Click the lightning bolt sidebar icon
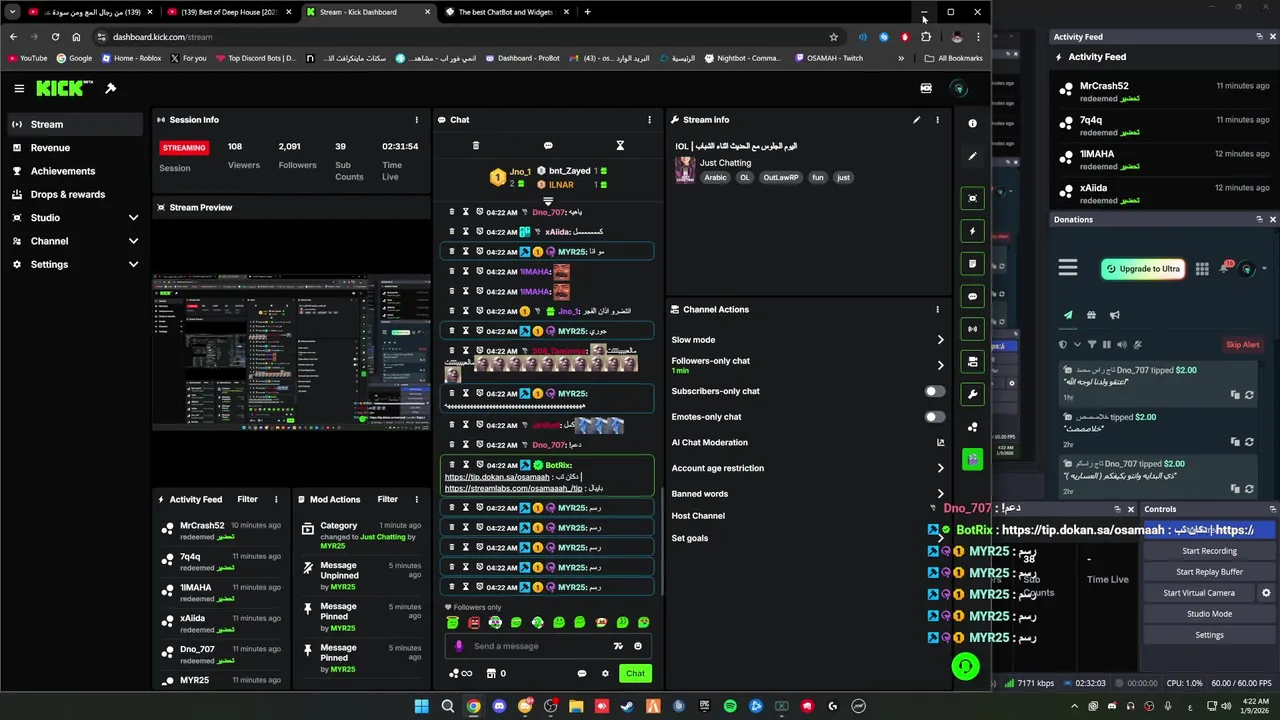This screenshot has width=1280, height=720. click(x=972, y=231)
